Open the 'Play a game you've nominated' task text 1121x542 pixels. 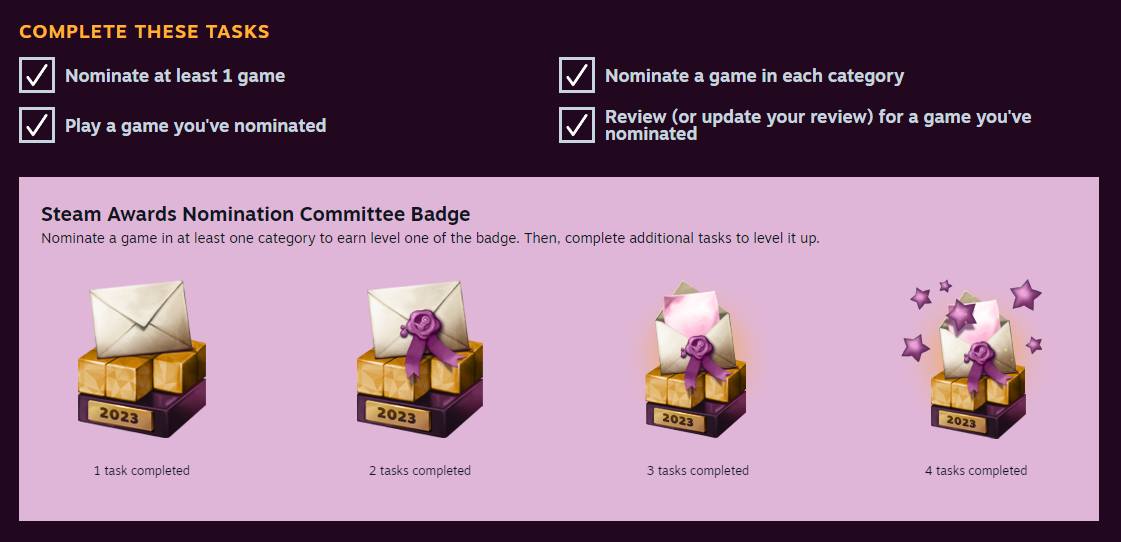click(196, 126)
